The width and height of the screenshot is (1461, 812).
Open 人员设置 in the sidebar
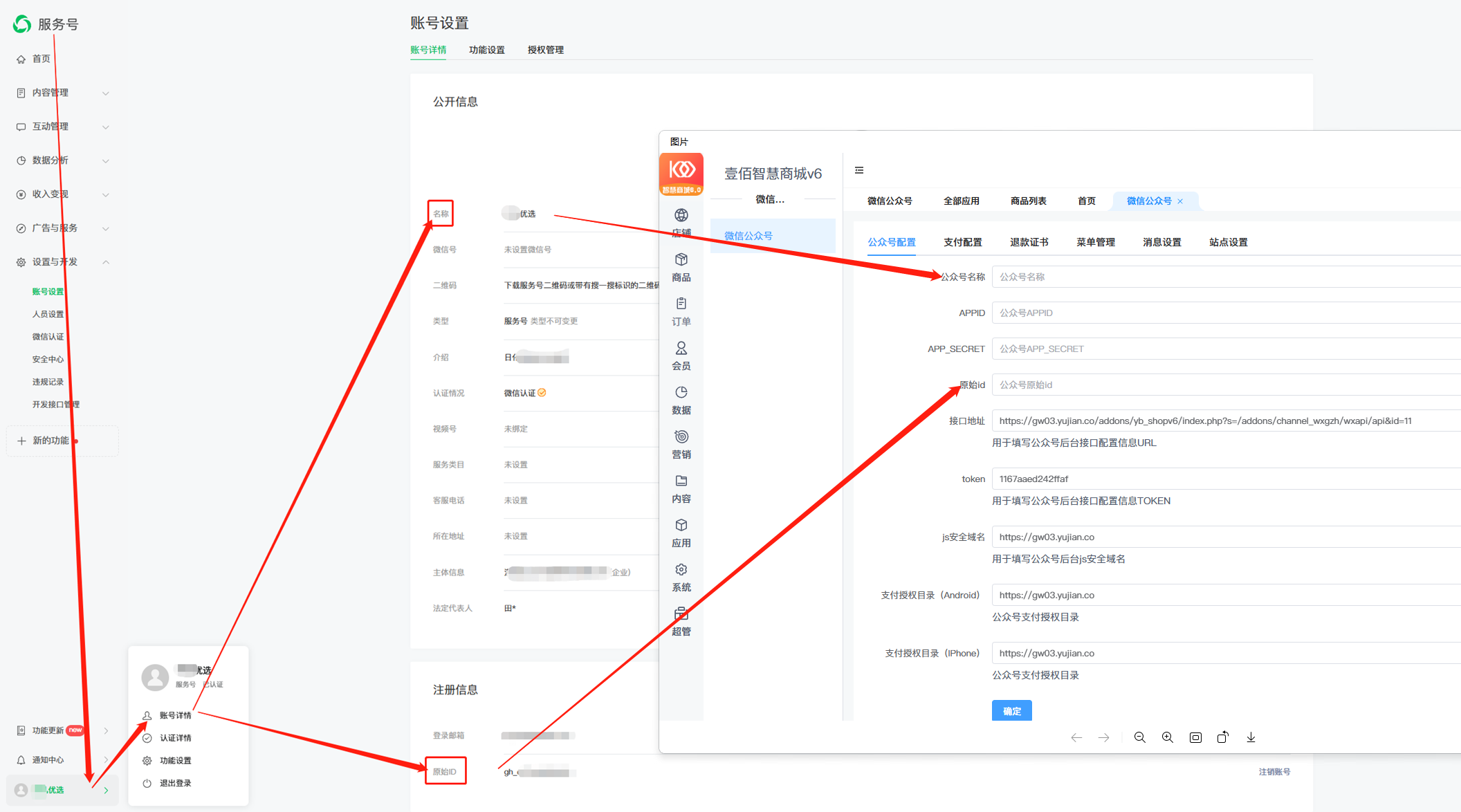pos(48,314)
